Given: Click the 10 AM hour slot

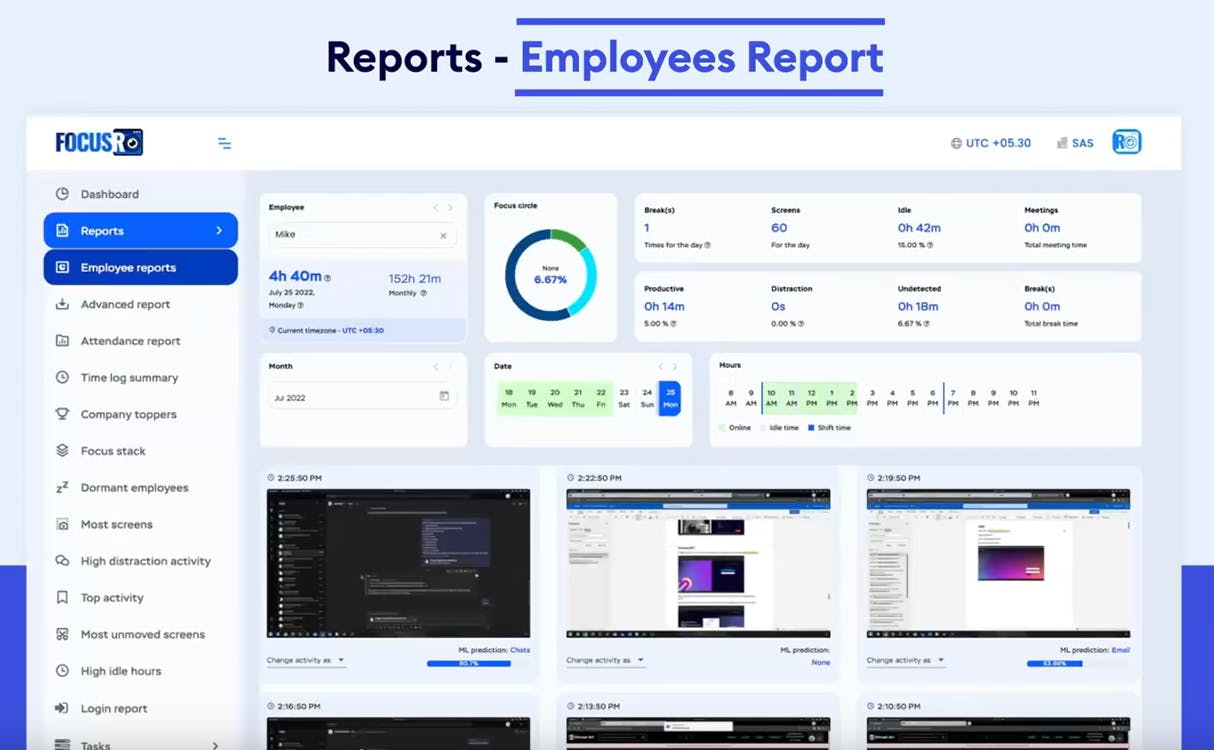Looking at the screenshot, I should [x=771, y=398].
